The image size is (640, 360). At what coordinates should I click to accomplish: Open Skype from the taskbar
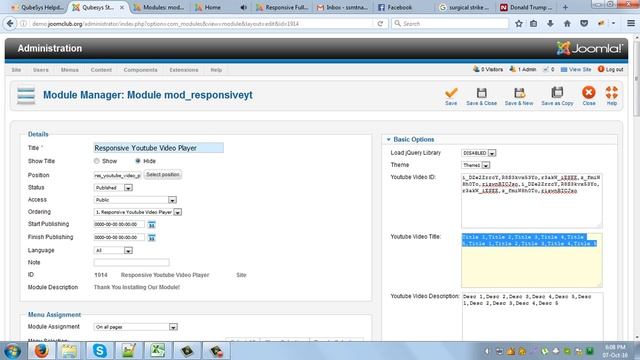(99, 351)
